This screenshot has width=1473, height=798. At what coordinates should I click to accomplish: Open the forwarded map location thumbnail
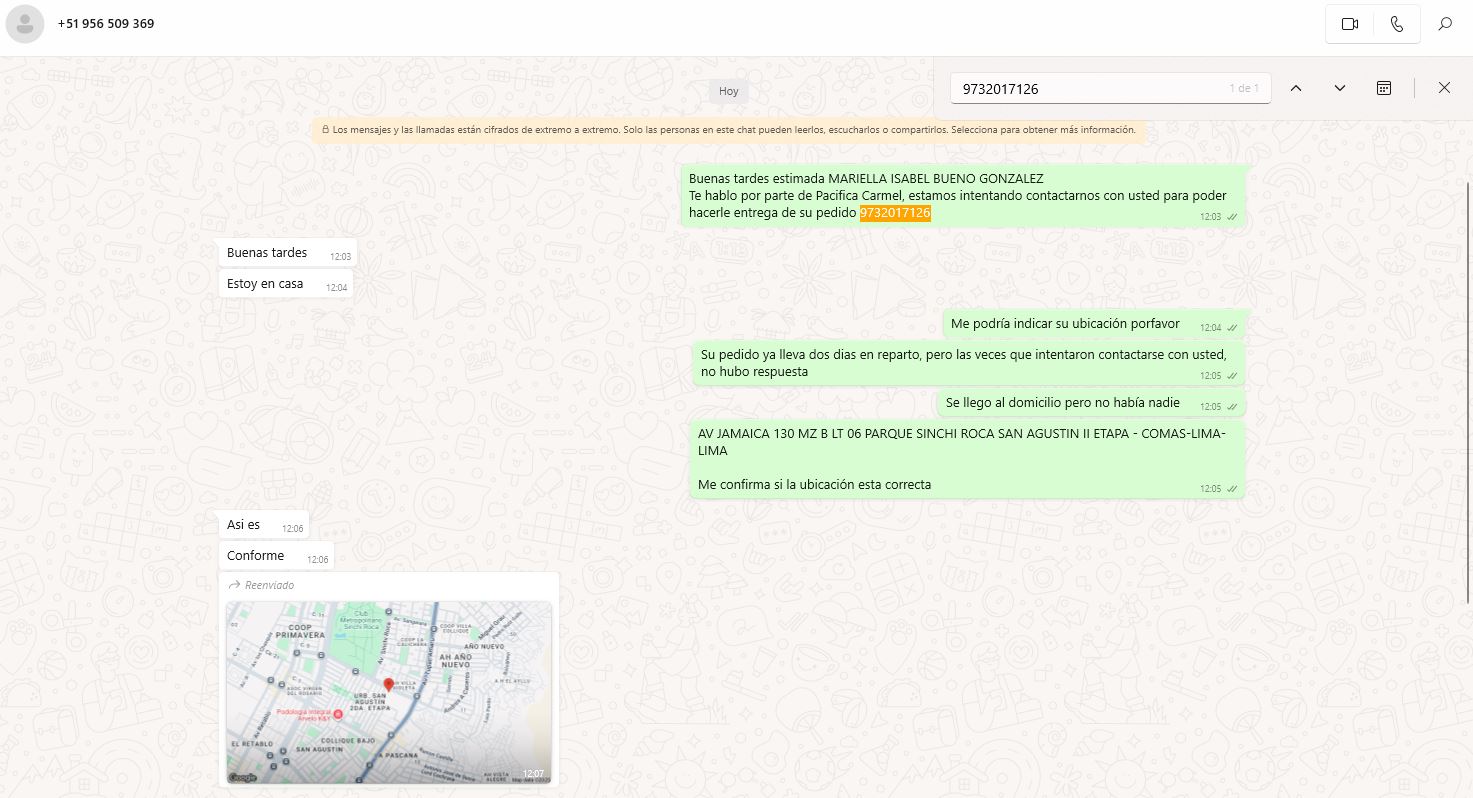[x=388, y=691]
